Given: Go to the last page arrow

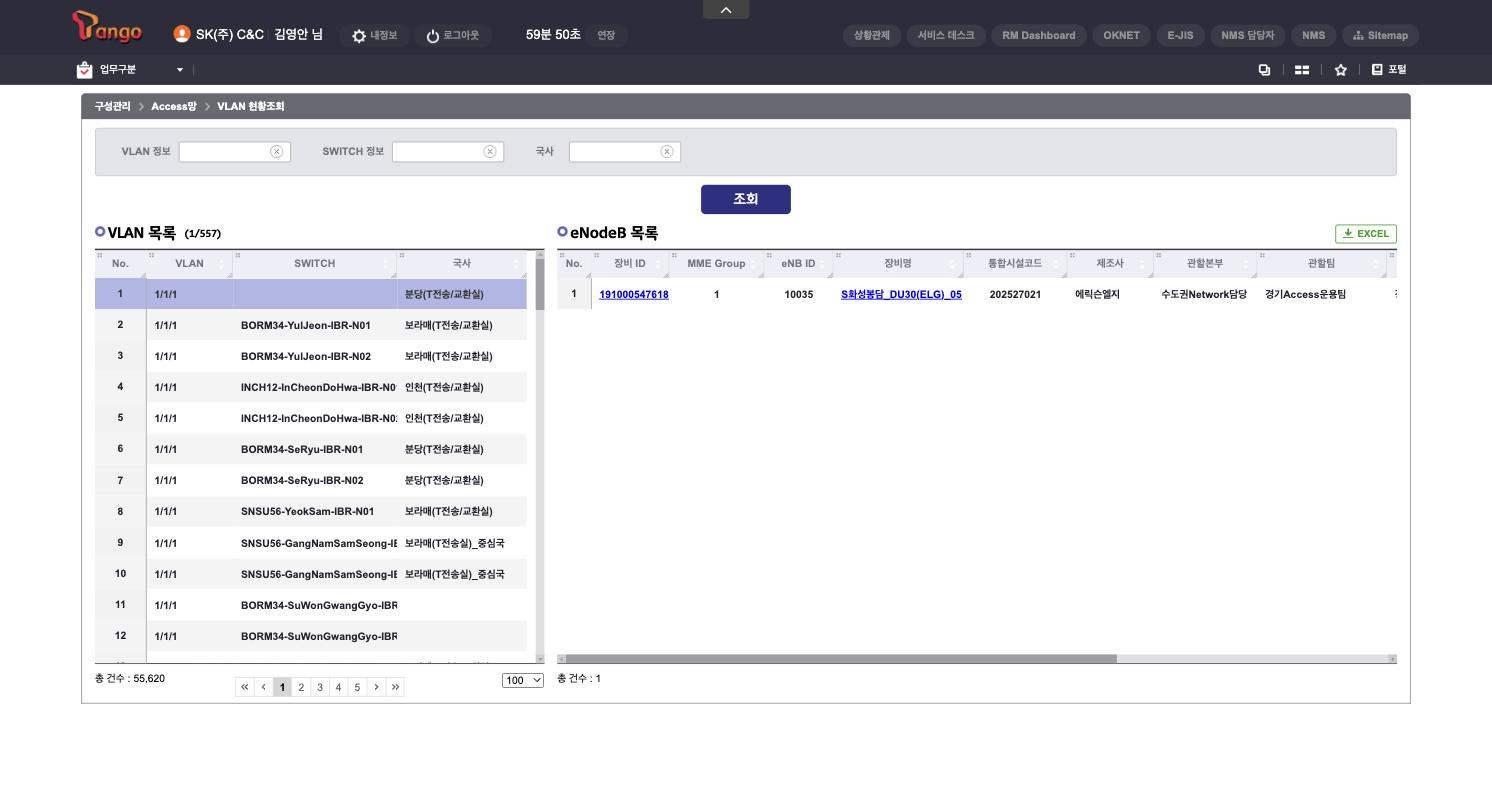Looking at the screenshot, I should tap(395, 687).
